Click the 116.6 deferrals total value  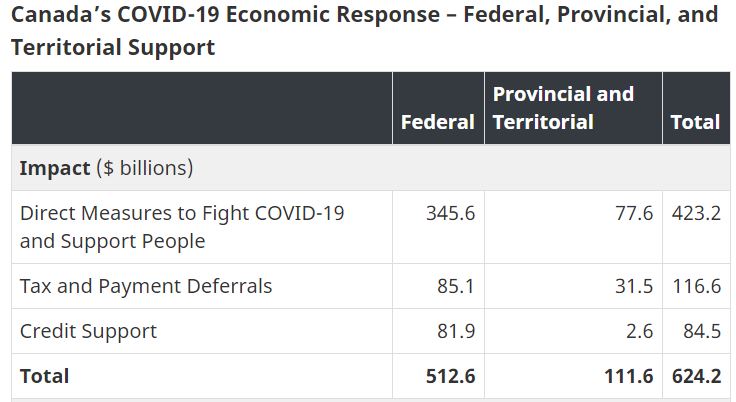coord(696,286)
